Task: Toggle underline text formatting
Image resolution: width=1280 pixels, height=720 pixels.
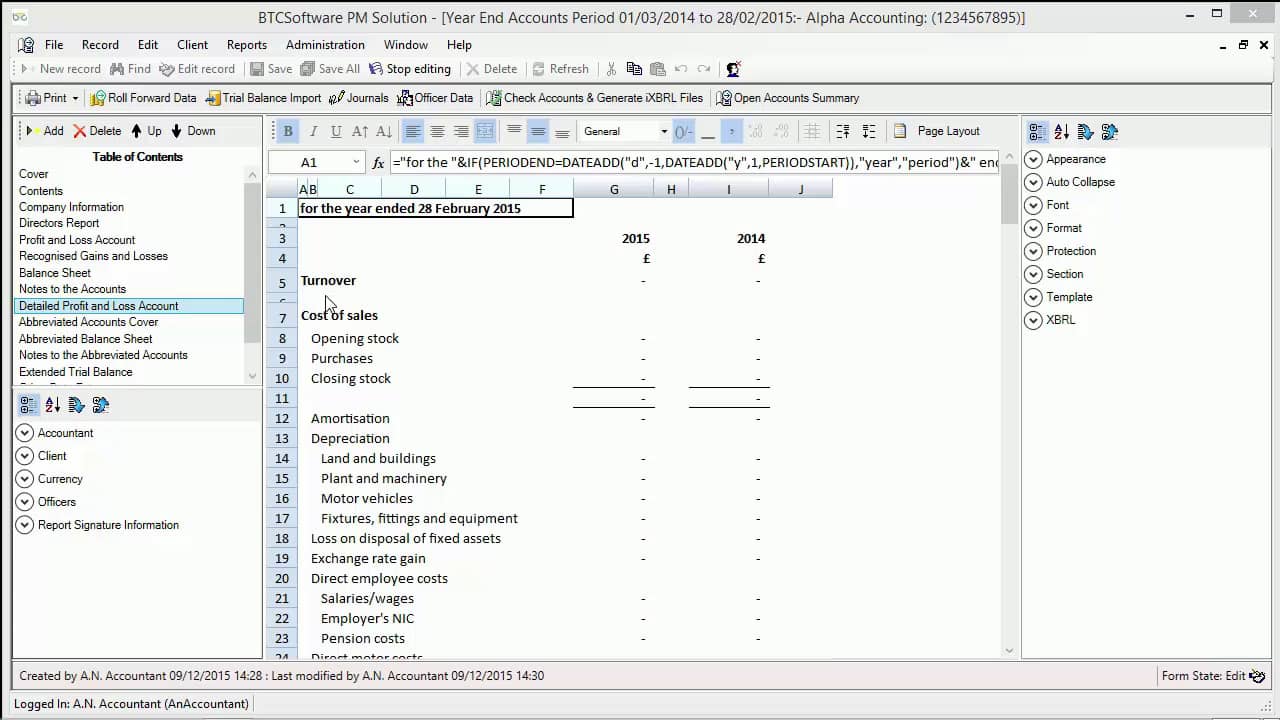Action: coord(336,131)
